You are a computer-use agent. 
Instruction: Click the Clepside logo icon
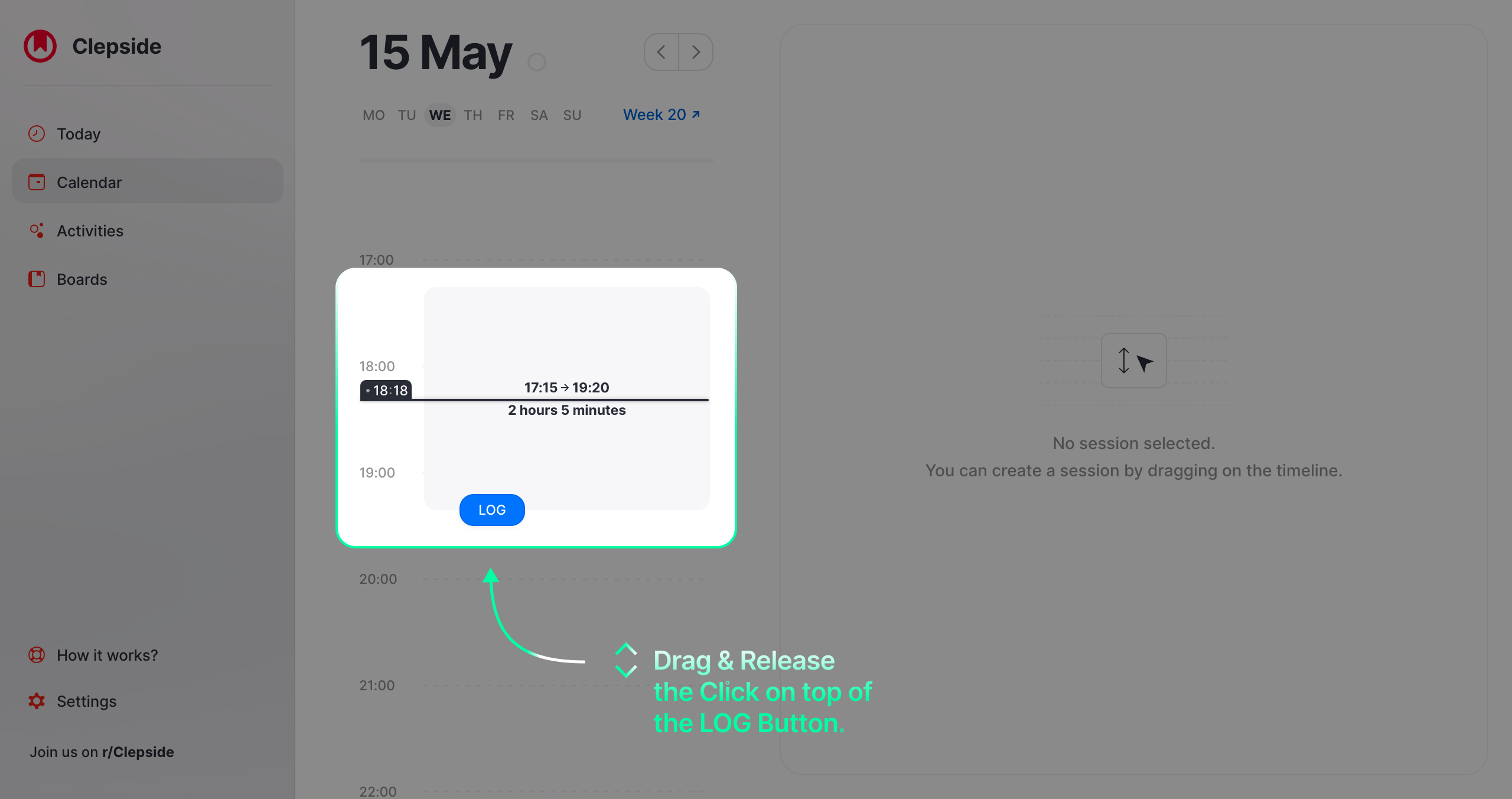point(40,45)
